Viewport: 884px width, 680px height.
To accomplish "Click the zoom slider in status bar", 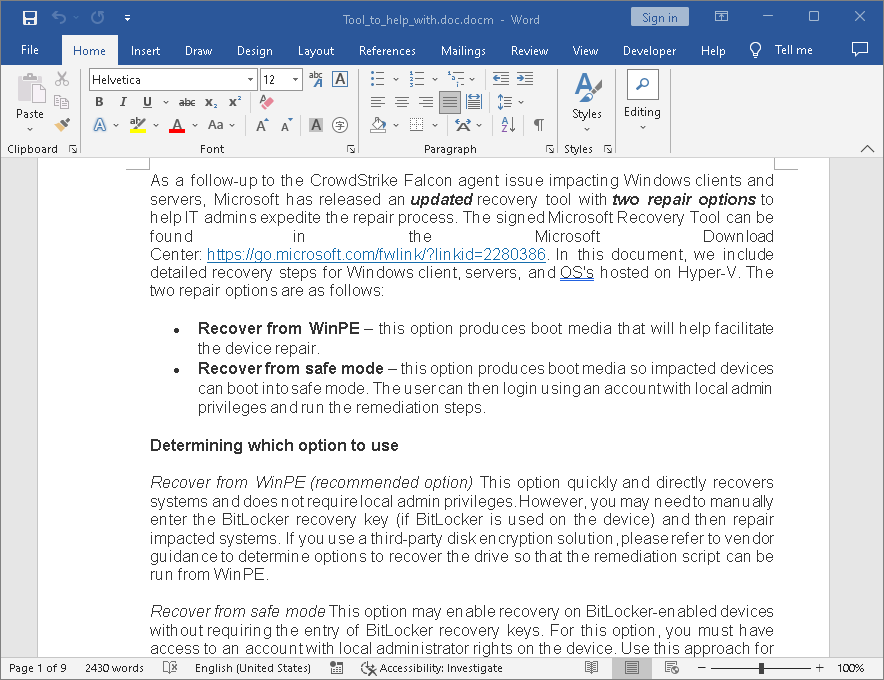I will tap(761, 668).
